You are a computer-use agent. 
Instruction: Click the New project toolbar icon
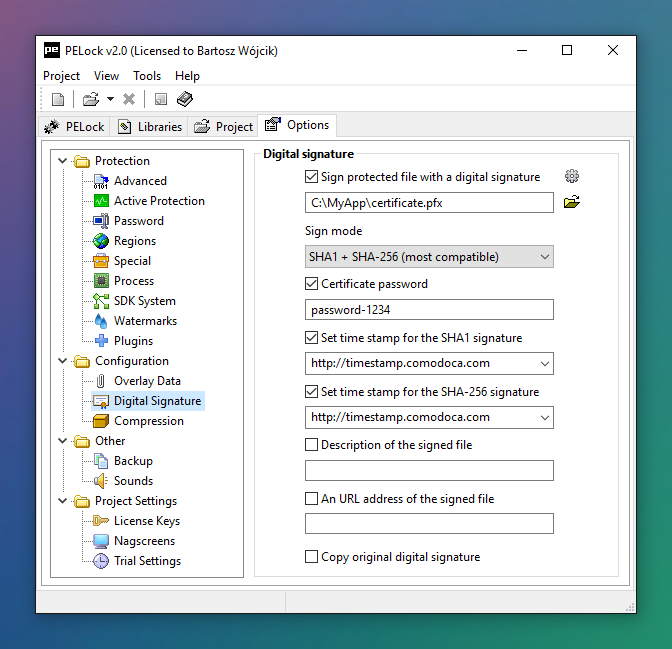[58, 99]
